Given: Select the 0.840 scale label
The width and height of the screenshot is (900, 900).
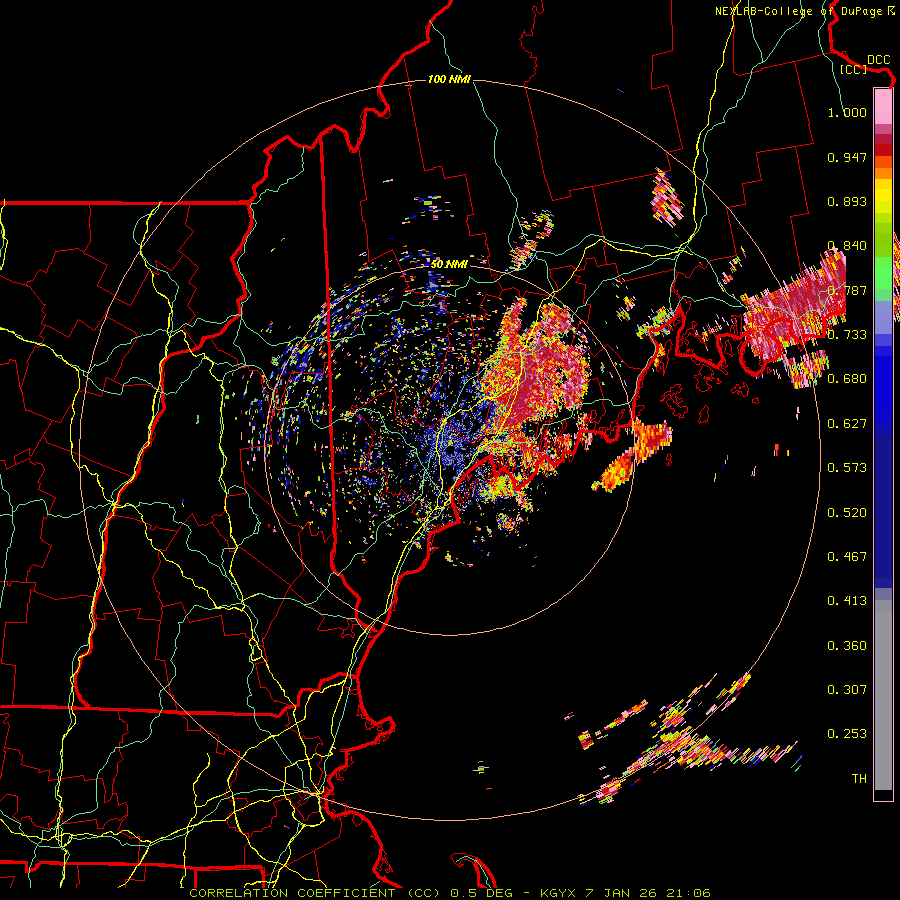Looking at the screenshot, I should pyautogui.click(x=847, y=246).
